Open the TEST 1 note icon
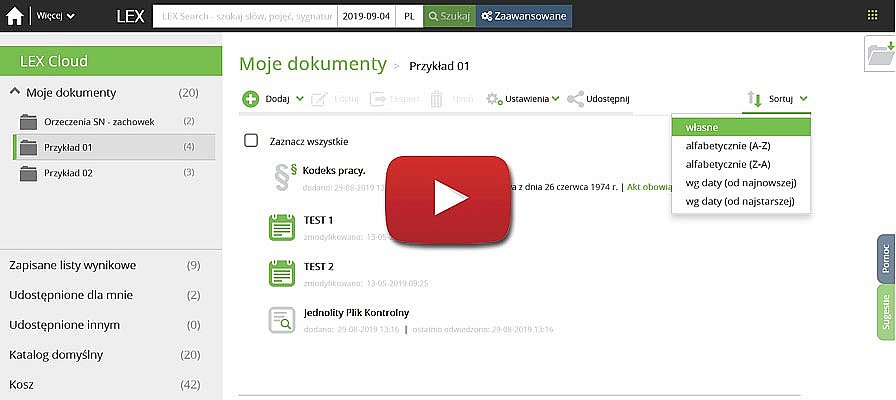This screenshot has height=400, width=896. (x=284, y=227)
